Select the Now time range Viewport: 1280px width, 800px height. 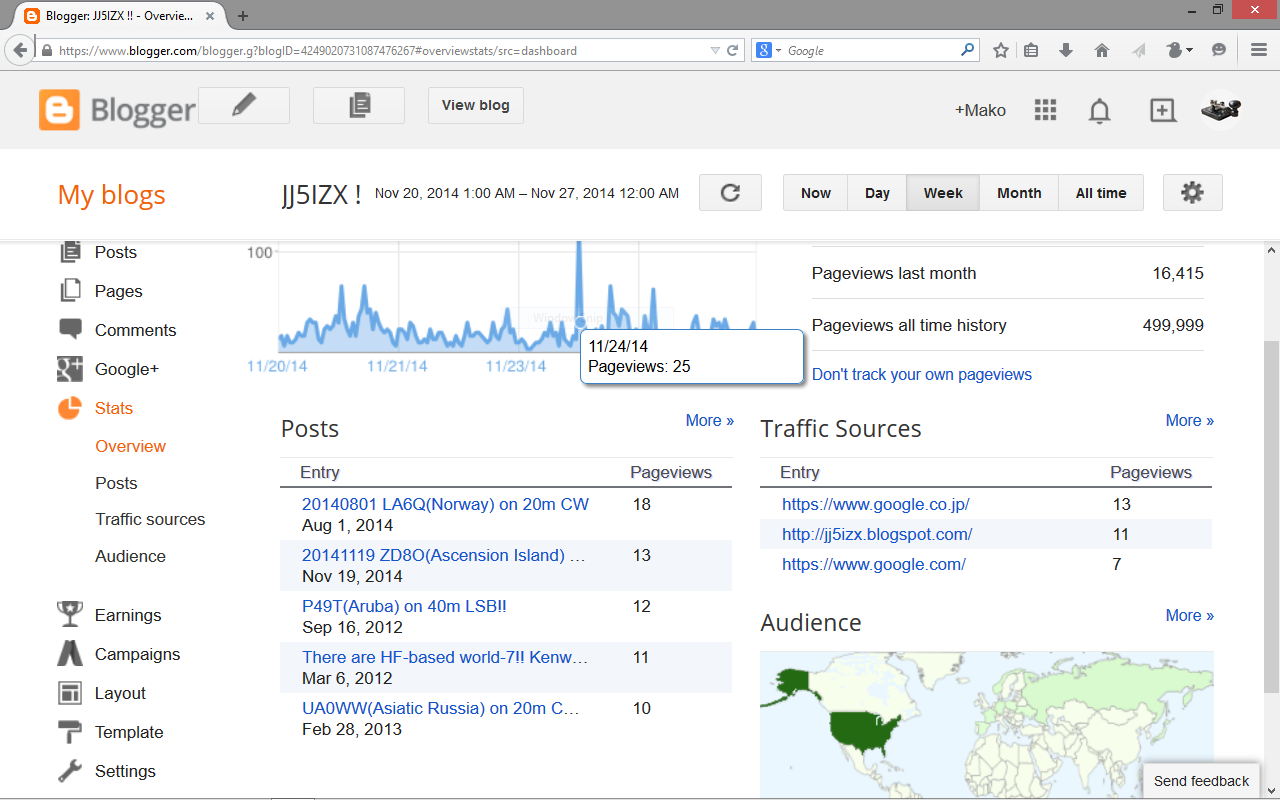[815, 193]
